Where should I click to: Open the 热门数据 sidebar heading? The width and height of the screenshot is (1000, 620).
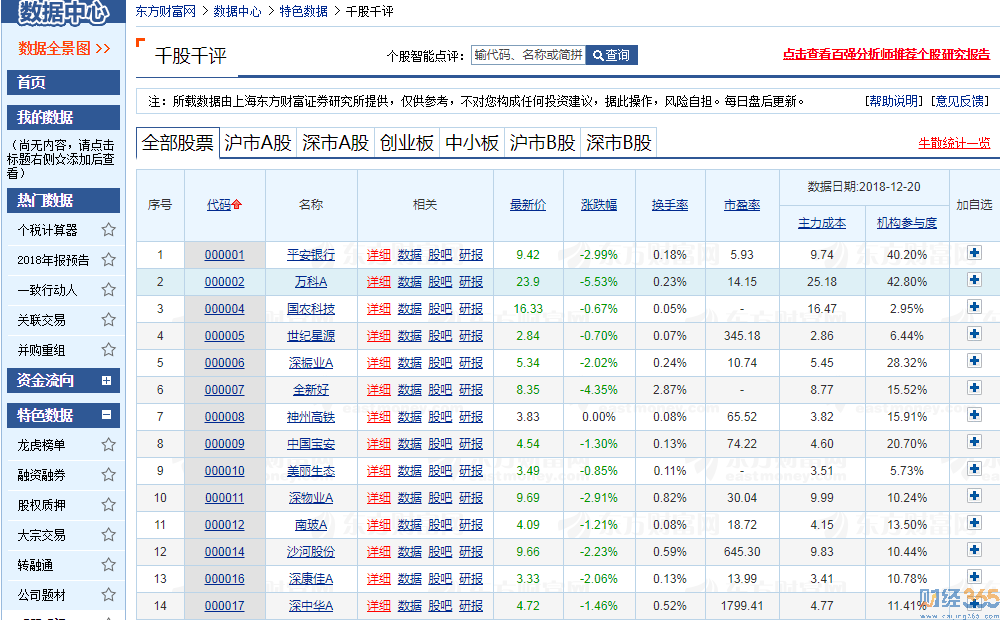(63, 200)
